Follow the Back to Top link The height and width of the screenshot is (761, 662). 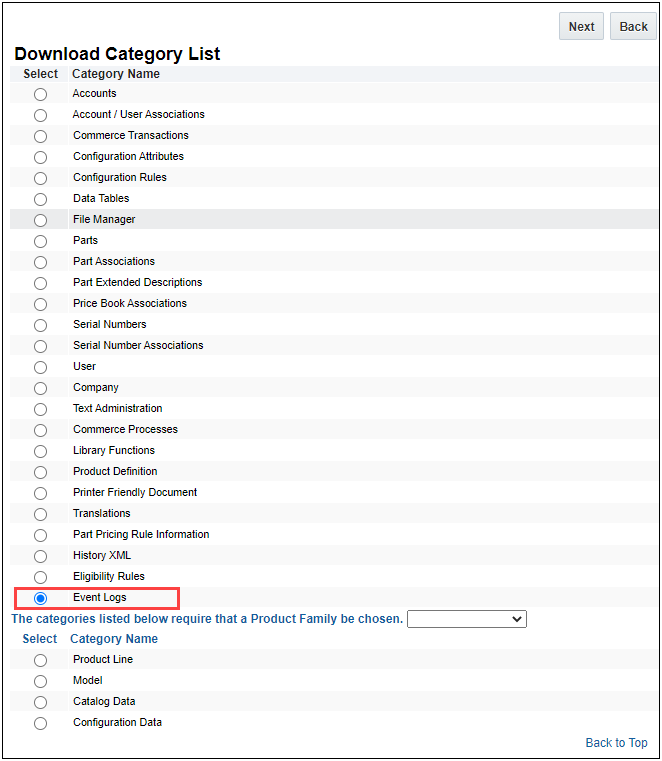[x=616, y=743]
